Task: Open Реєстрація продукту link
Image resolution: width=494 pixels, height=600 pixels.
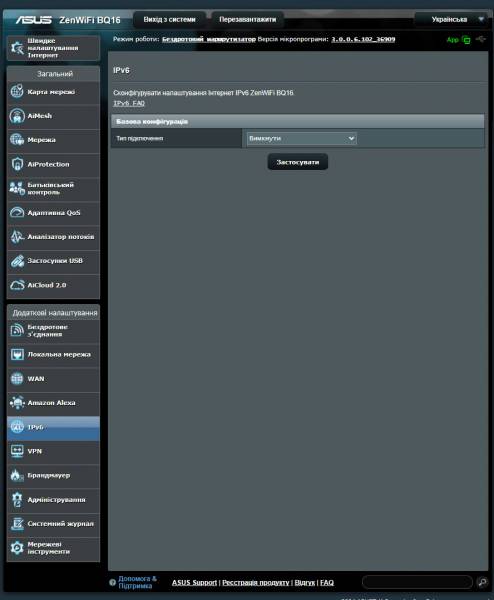Action: 256,582
